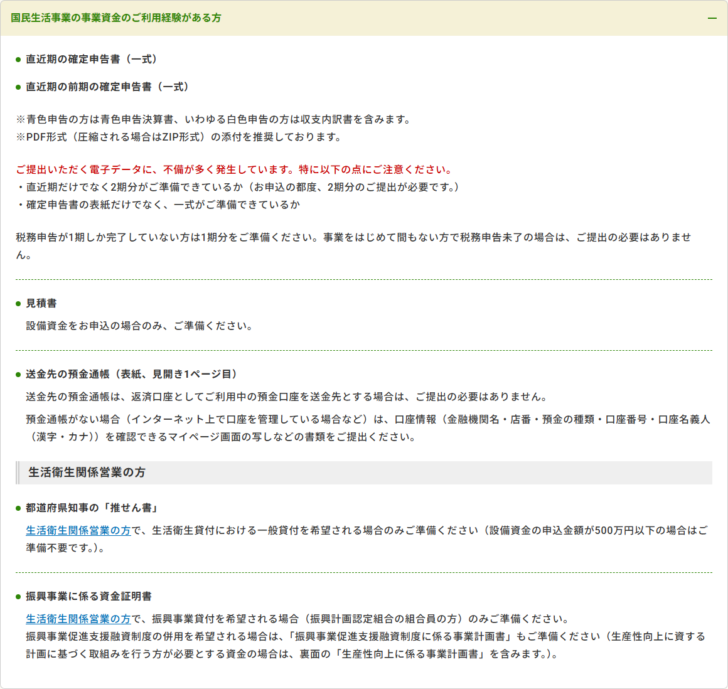The width and height of the screenshot is (728, 689).
Task: Collapse section with the minus icon
Action: (712, 18)
